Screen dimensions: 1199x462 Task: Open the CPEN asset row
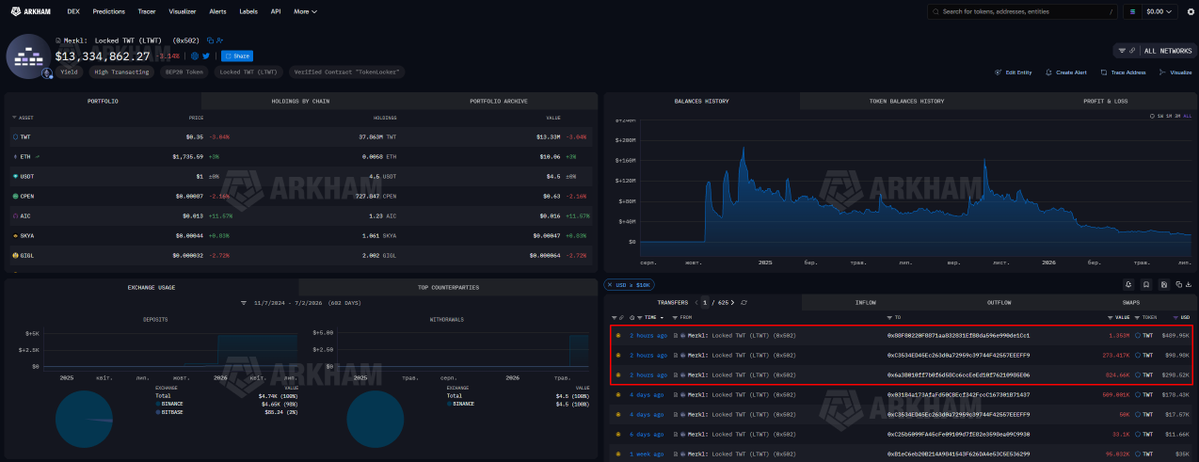pyautogui.click(x=301, y=196)
